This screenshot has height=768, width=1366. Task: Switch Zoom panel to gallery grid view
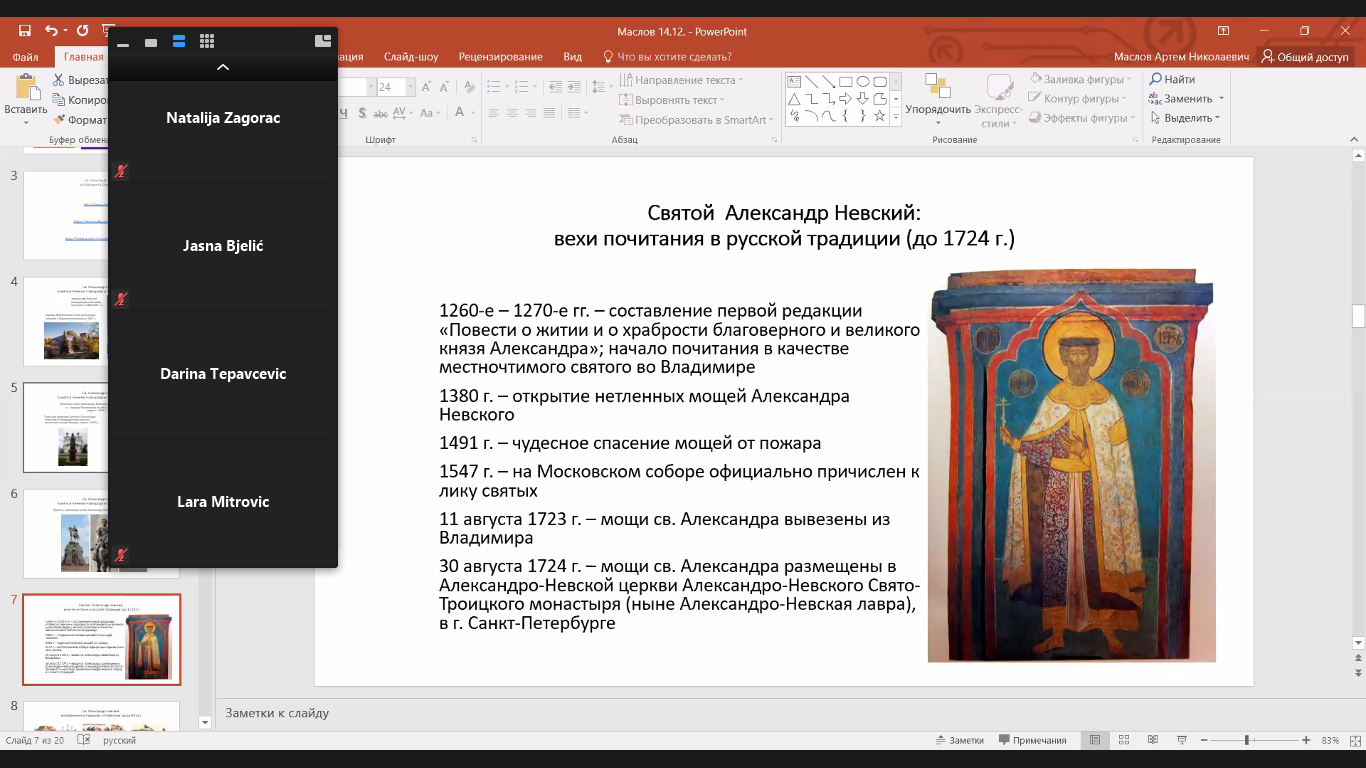(x=207, y=41)
